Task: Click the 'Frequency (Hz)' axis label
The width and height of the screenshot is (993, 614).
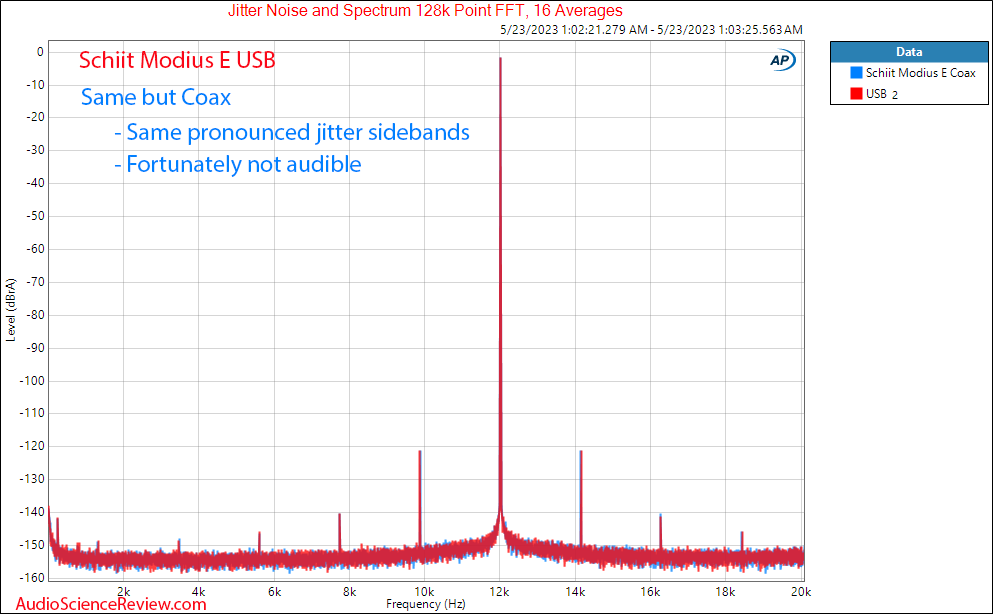Action: pos(426,604)
